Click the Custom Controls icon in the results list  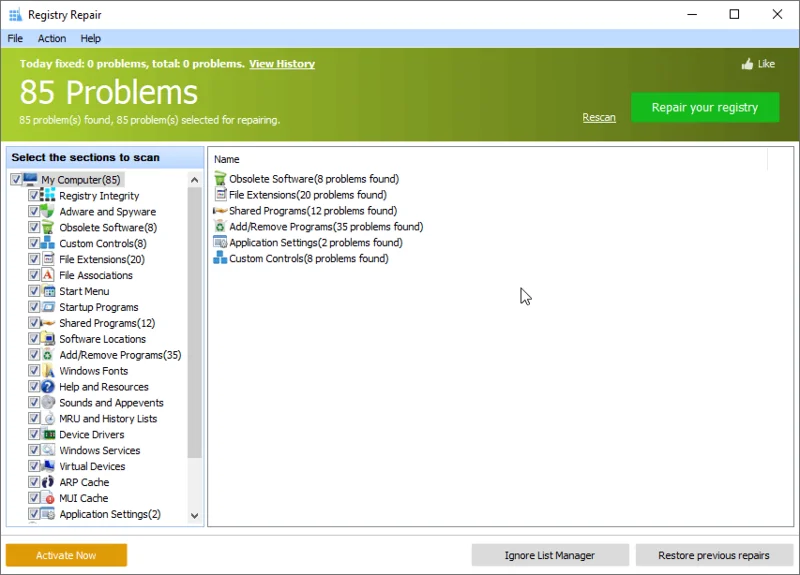(x=220, y=258)
